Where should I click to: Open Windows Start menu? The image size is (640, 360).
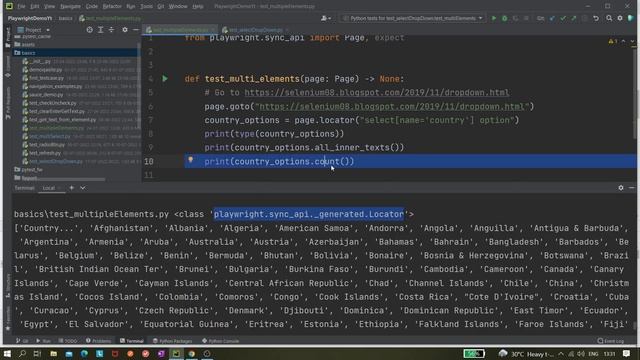(x=7, y=353)
